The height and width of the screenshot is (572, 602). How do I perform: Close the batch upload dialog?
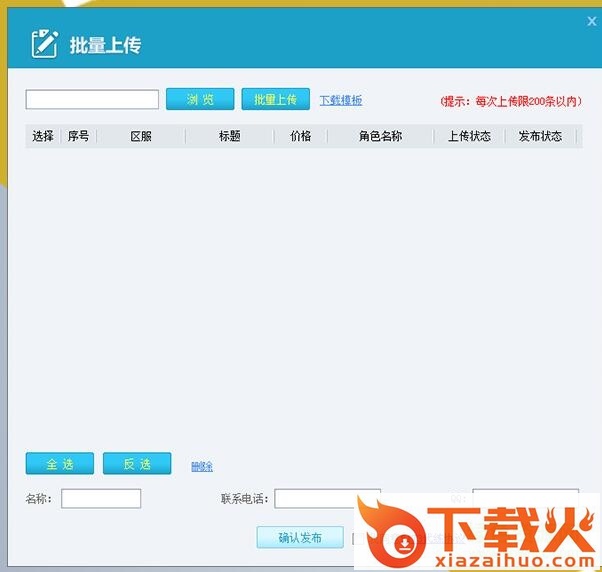[591, 22]
